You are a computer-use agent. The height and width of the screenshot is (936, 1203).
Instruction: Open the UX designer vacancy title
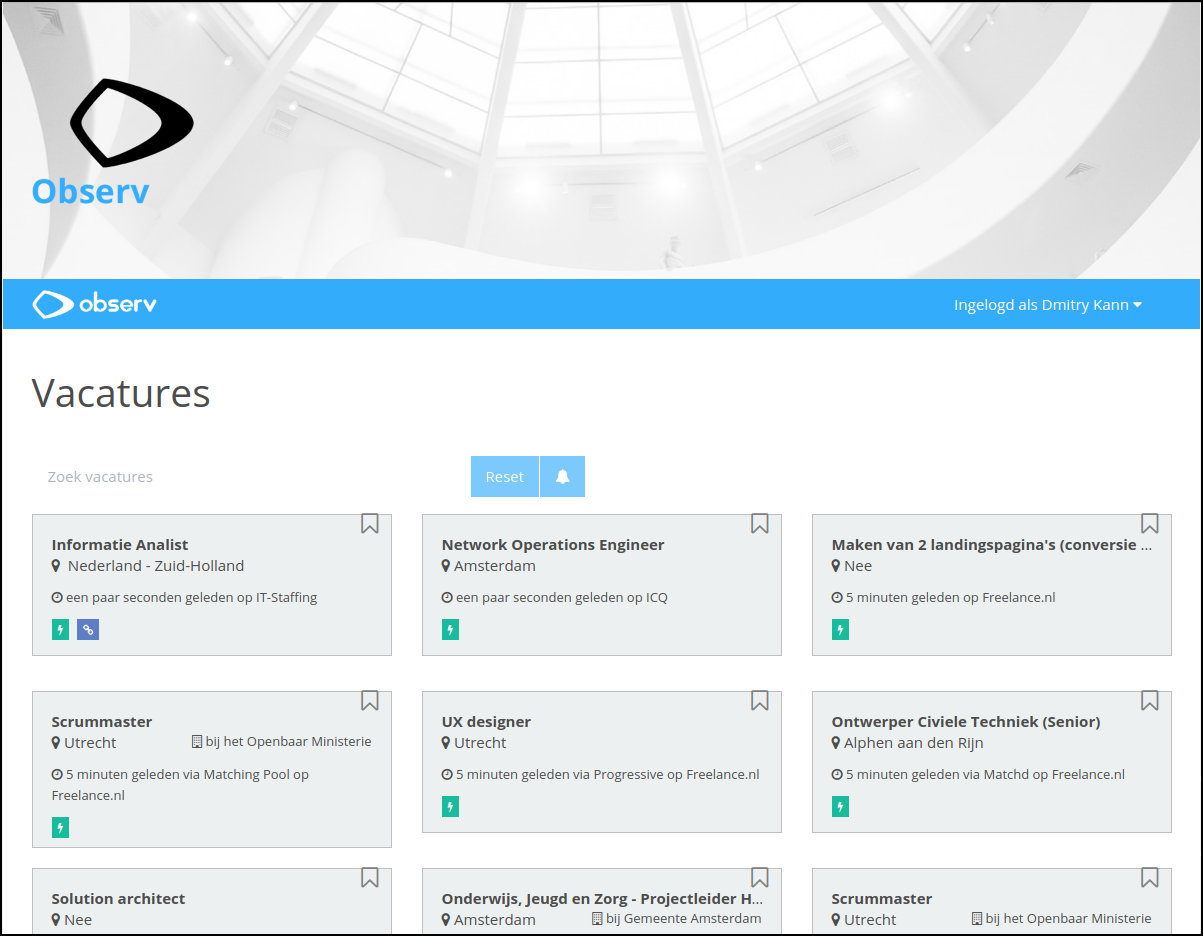click(x=486, y=722)
